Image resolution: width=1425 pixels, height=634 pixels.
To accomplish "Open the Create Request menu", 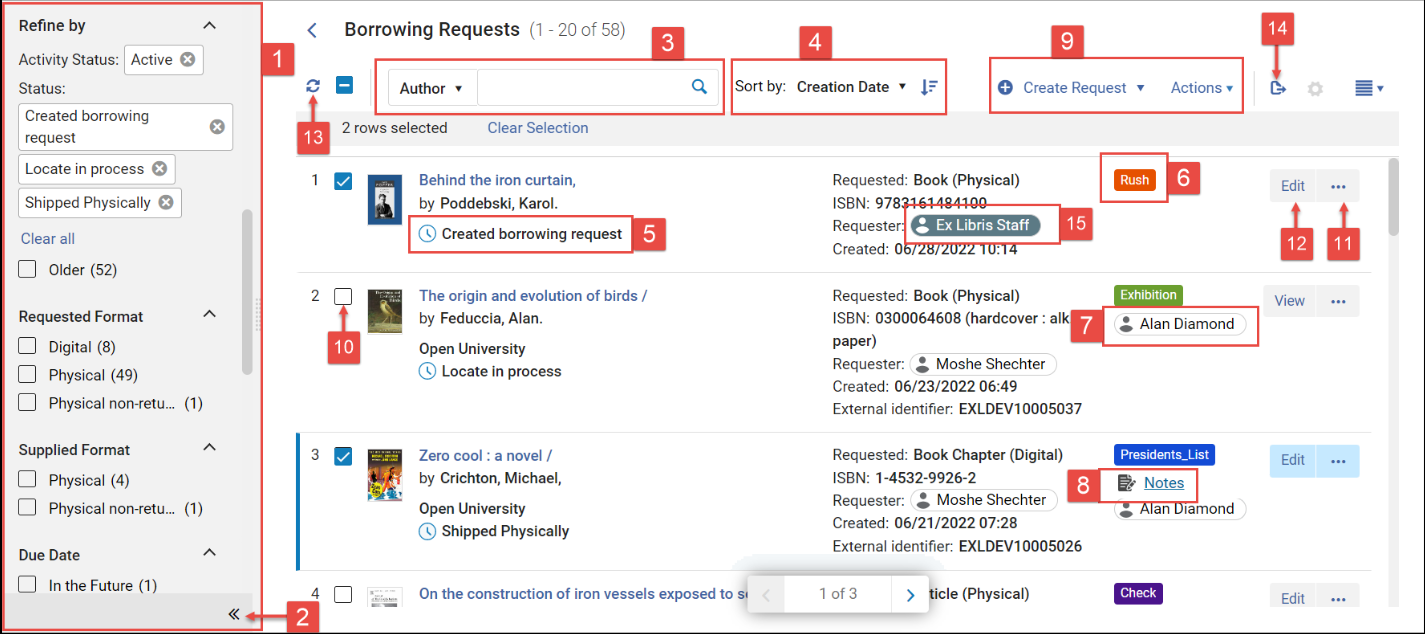I will click(1071, 88).
